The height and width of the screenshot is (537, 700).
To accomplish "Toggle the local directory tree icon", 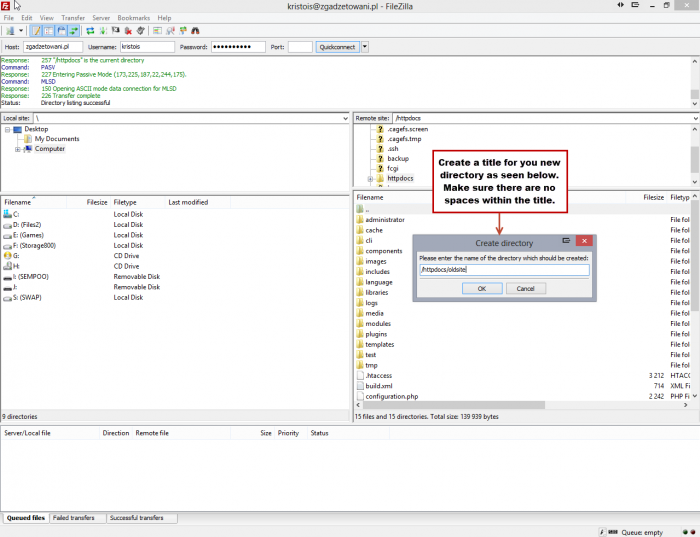I will 48,31.
